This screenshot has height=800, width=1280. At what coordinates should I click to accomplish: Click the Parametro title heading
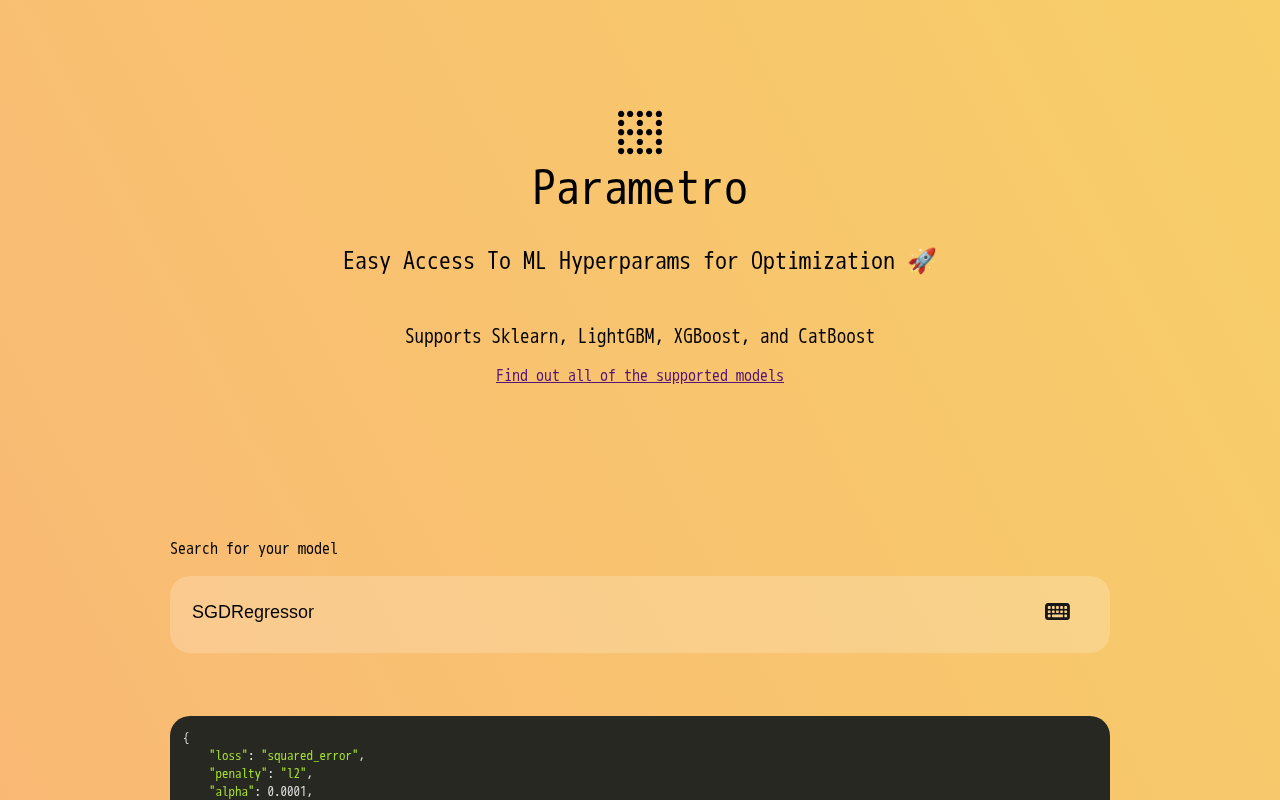(640, 188)
